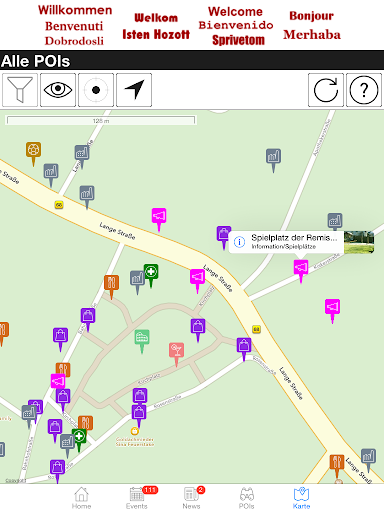This screenshot has width=384, height=512.
Task: Switch to the Home tab
Action: tap(81, 498)
